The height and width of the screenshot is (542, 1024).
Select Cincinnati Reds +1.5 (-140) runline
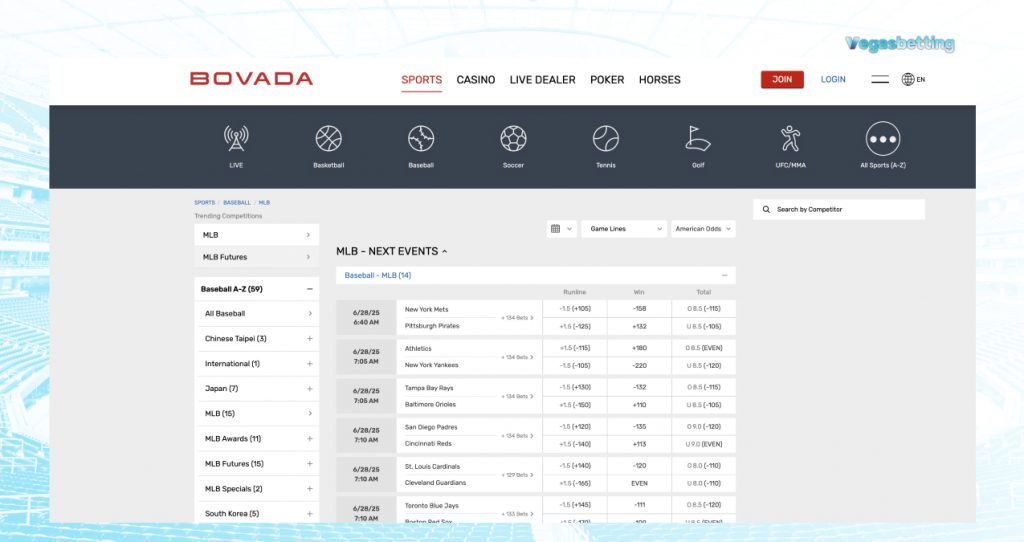(x=575, y=444)
